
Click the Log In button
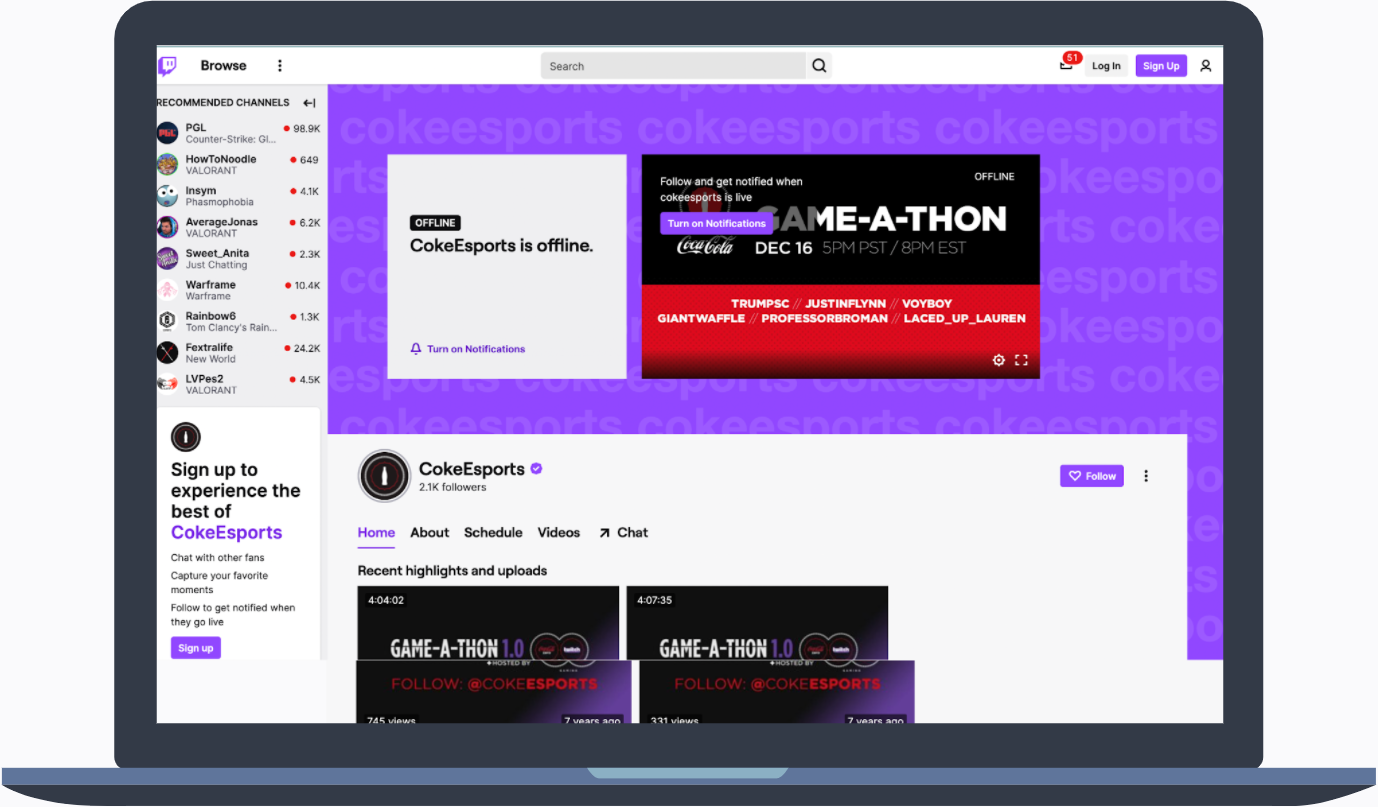[x=1106, y=66]
